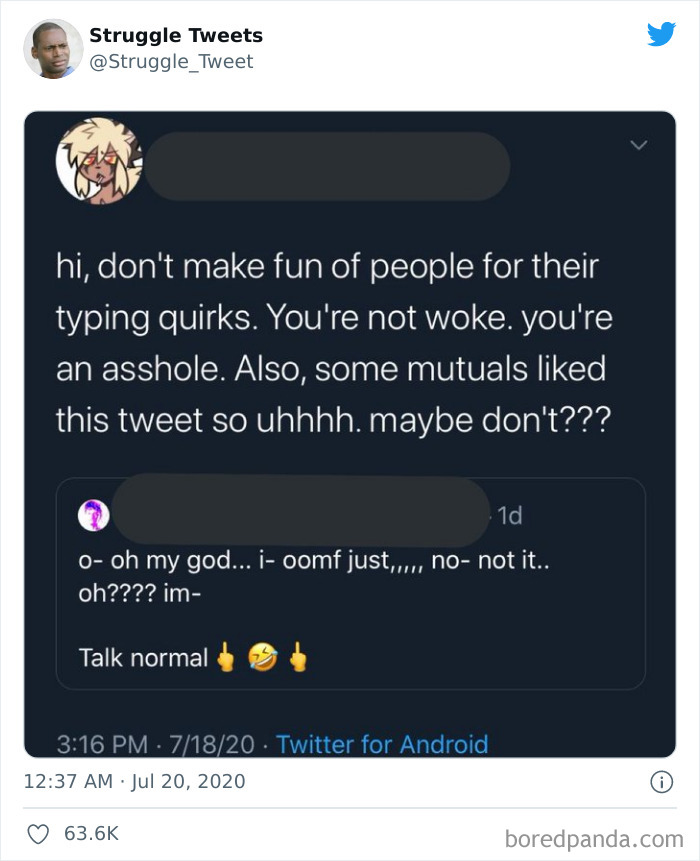Expand options via the down arrow top right

tap(641, 143)
